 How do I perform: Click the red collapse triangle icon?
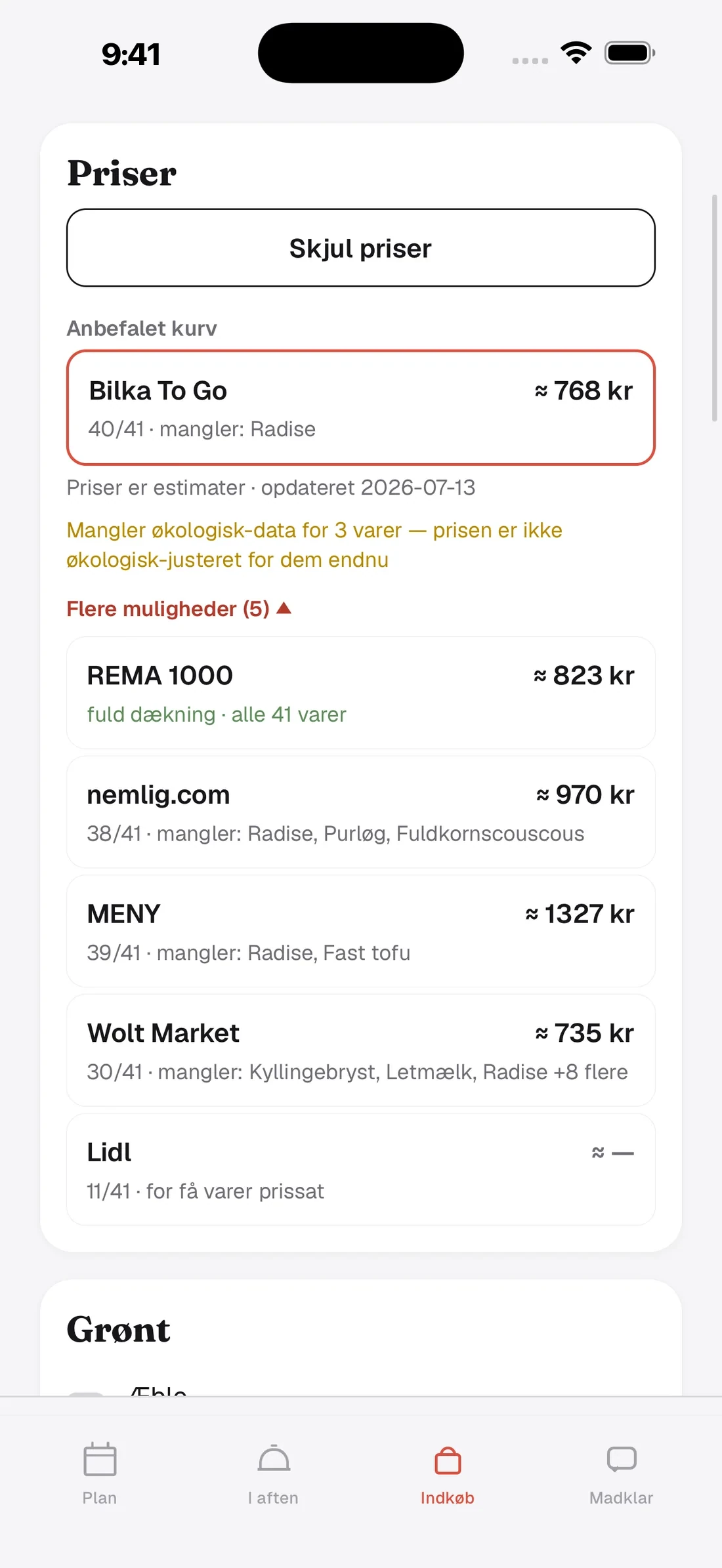[284, 608]
